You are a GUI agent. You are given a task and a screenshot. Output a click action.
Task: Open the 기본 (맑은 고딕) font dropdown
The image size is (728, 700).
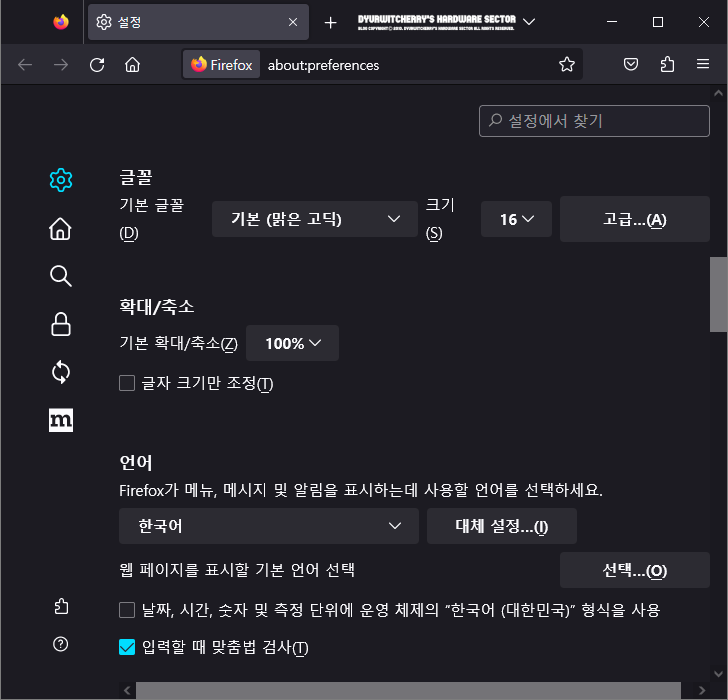click(x=315, y=219)
